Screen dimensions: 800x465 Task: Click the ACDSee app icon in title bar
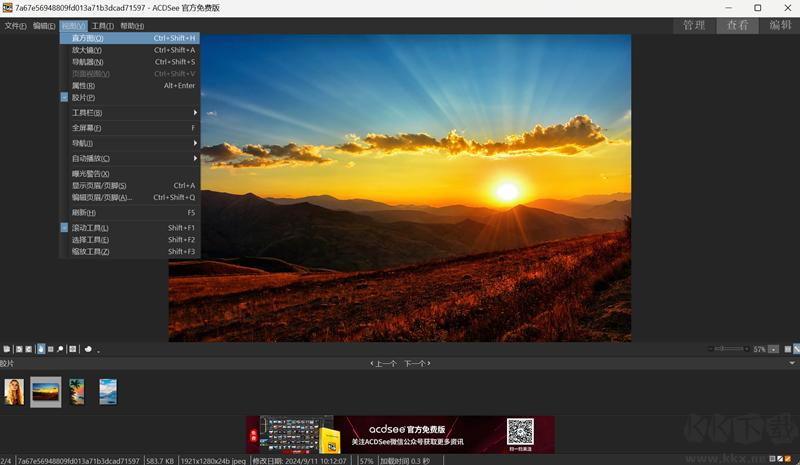7,8
